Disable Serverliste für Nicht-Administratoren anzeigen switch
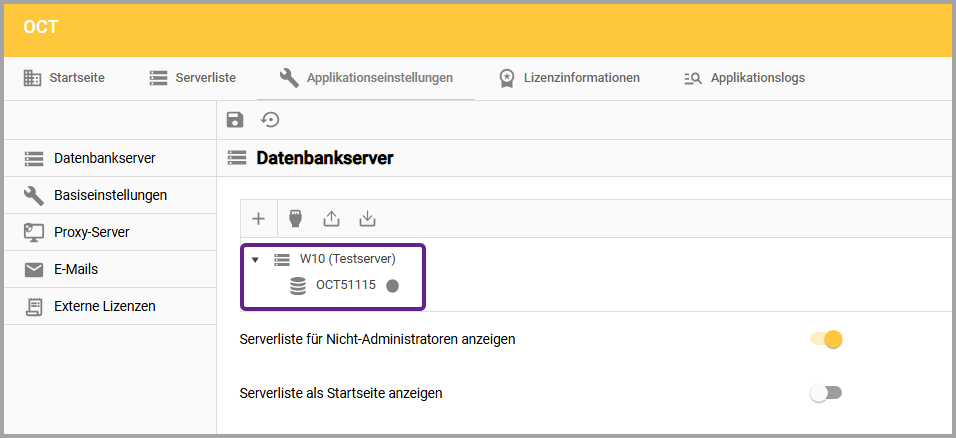956x438 pixels. pyautogui.click(x=827, y=339)
